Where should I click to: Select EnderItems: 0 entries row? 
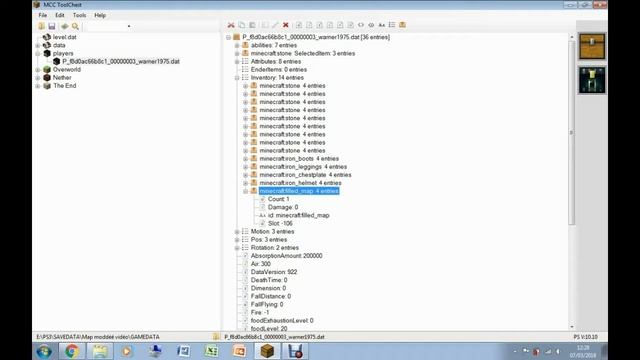click(x=278, y=70)
